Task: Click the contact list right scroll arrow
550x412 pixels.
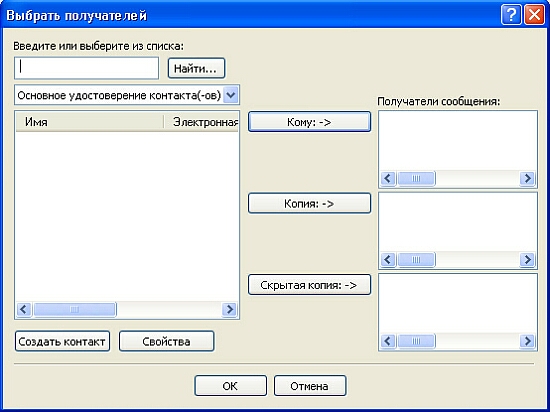Action: (x=229, y=309)
